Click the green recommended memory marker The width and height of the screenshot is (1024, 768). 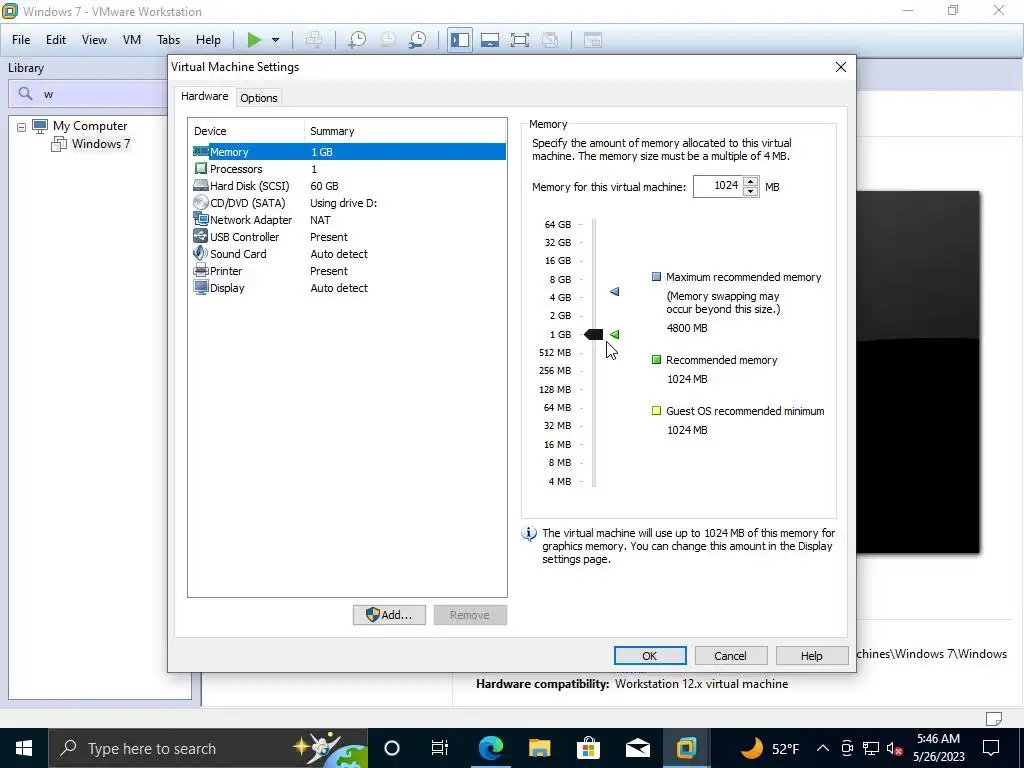point(615,334)
